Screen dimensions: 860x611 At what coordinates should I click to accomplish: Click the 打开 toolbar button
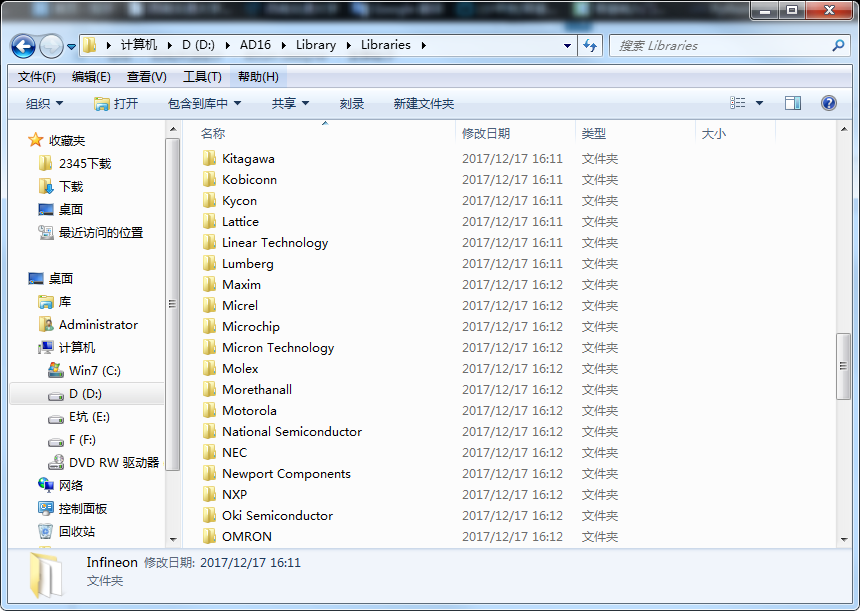(116, 103)
